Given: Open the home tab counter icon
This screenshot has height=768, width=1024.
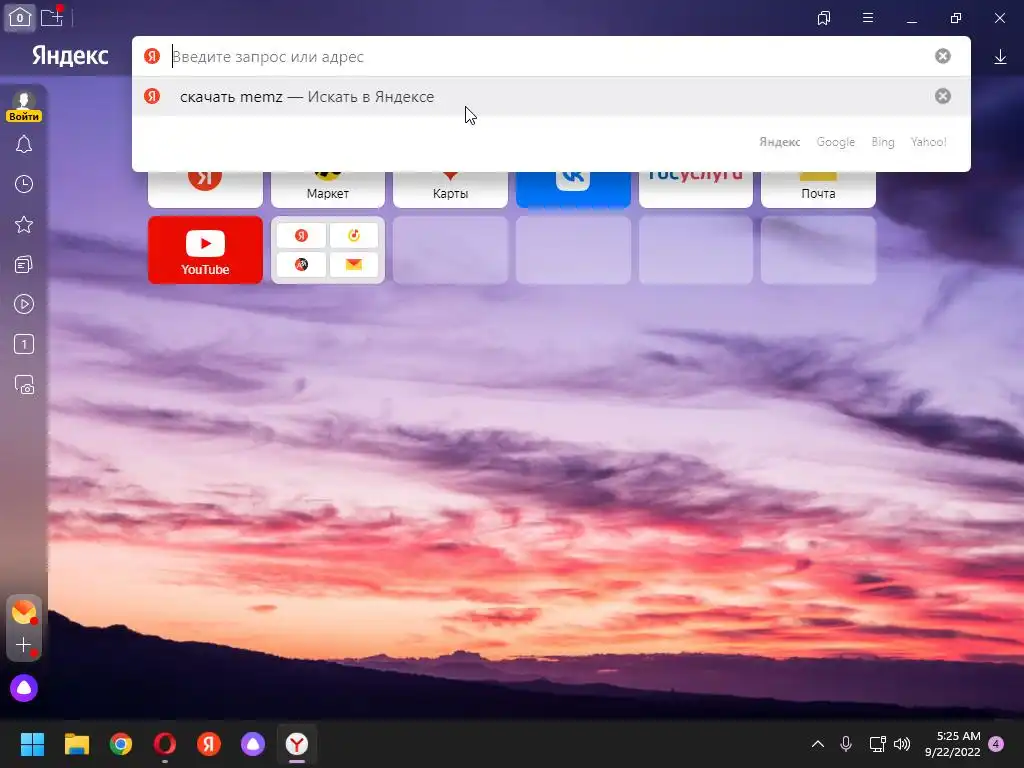Looking at the screenshot, I should click(x=20, y=18).
